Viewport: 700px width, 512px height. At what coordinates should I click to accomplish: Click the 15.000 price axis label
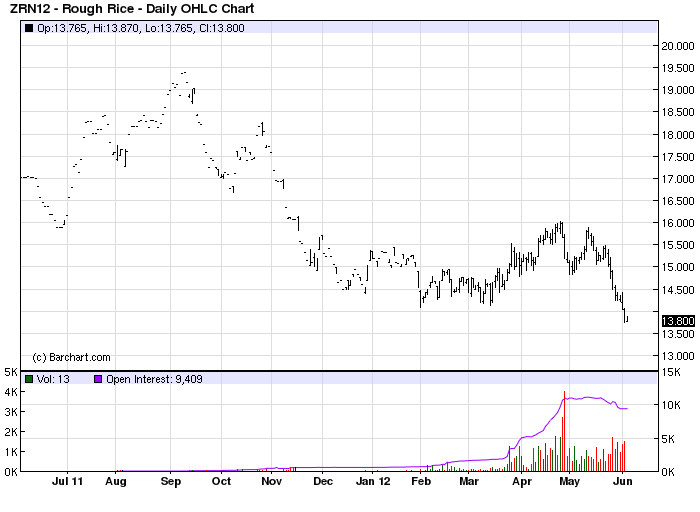point(678,267)
